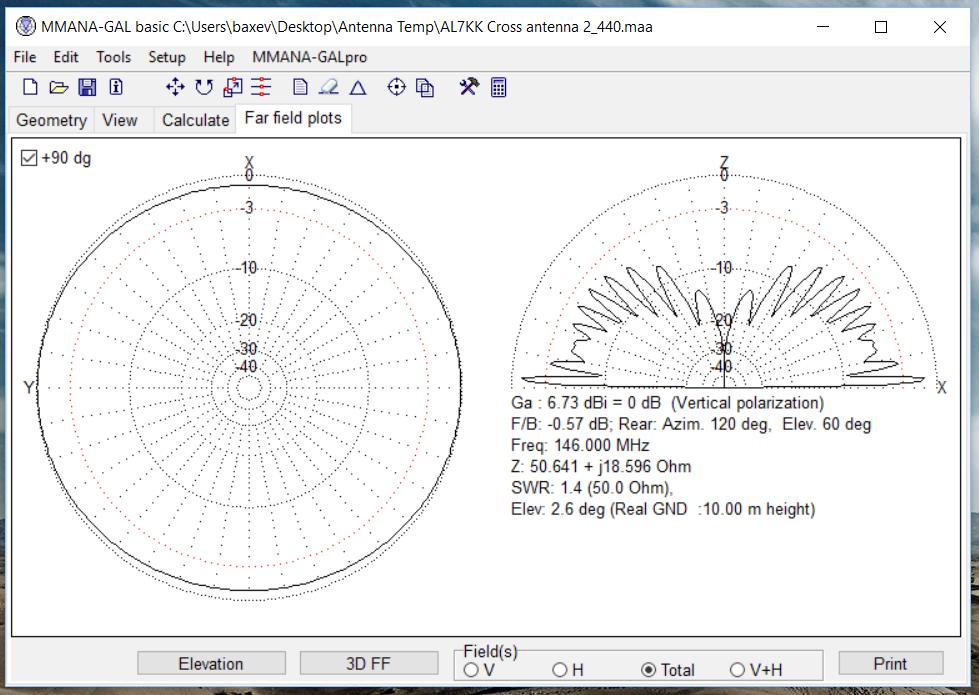Switch to the Calculate tab
Viewport: 979px width, 695px height.
click(x=195, y=120)
